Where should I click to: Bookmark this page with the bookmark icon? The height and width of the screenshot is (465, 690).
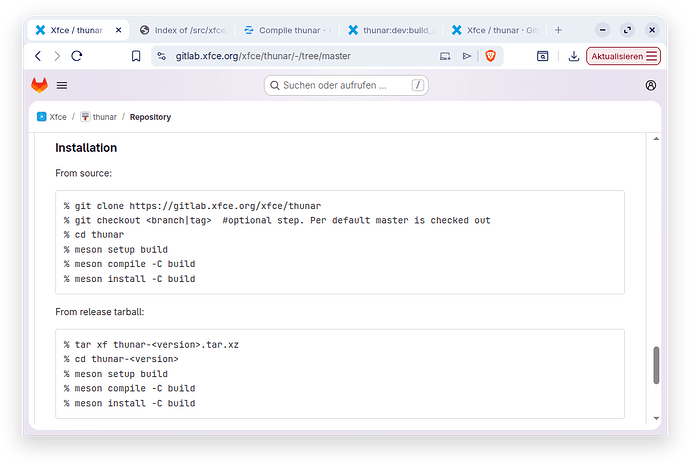point(136,56)
